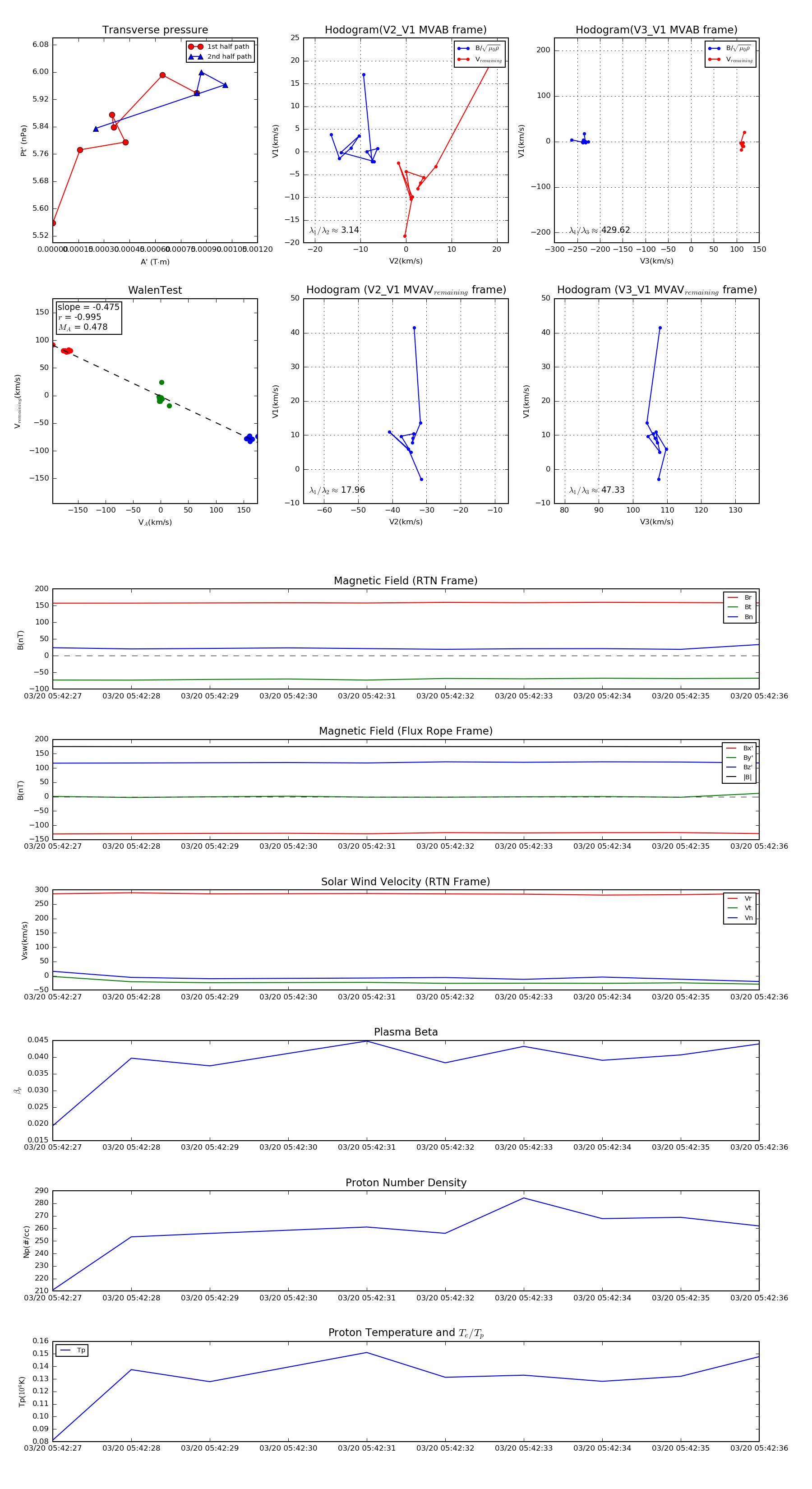Viewport: 812px width, 1489px height.
Task: Click the 'A' (T·m)' x-axis label
Action: [155, 262]
